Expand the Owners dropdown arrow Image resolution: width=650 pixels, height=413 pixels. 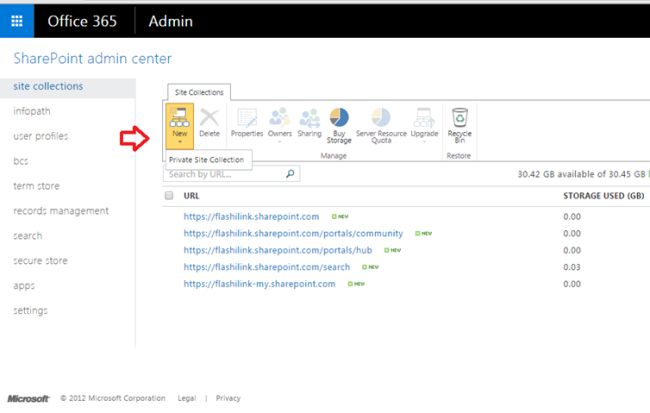[279, 142]
